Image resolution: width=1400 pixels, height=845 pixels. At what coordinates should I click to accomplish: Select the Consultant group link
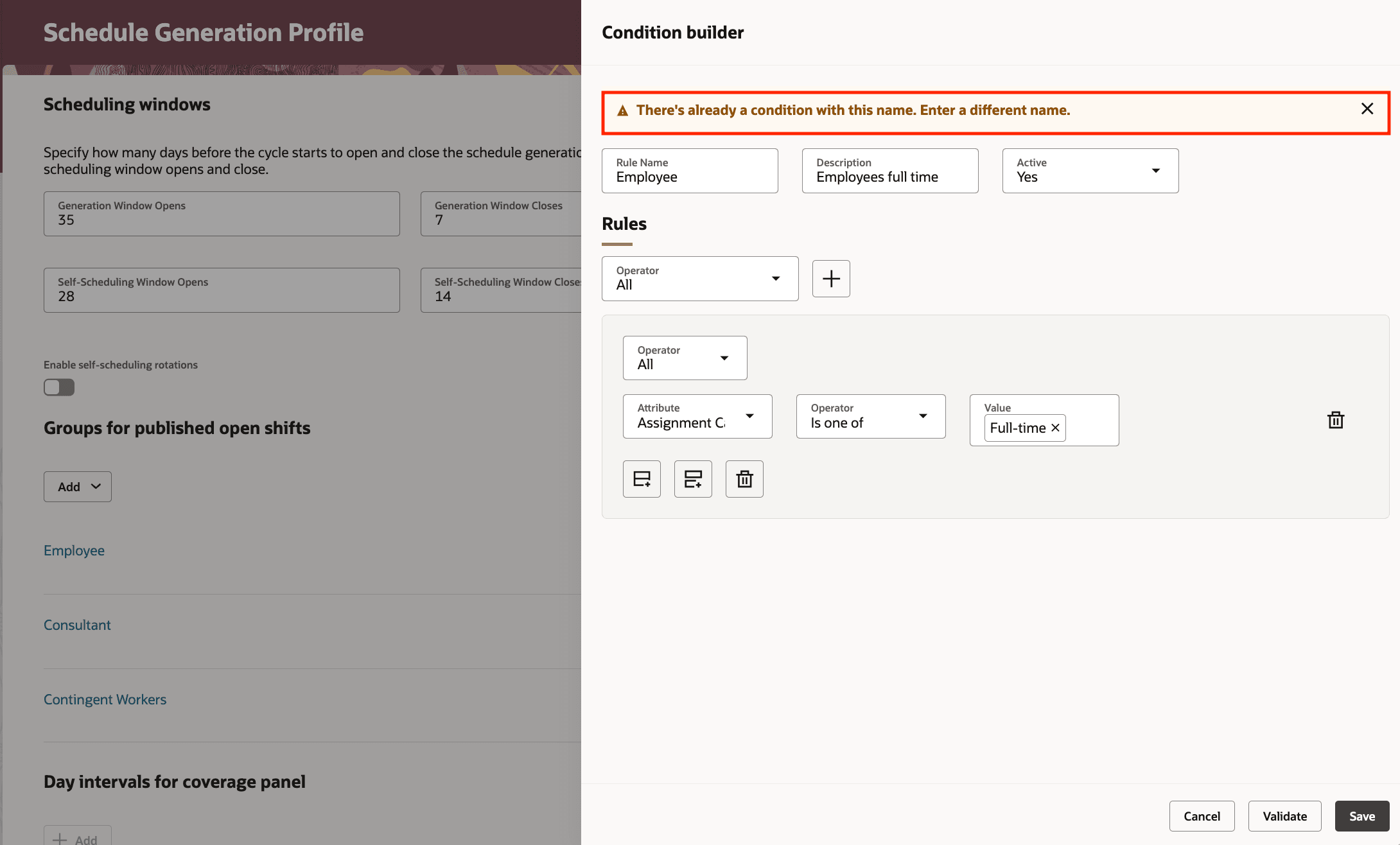pos(77,625)
